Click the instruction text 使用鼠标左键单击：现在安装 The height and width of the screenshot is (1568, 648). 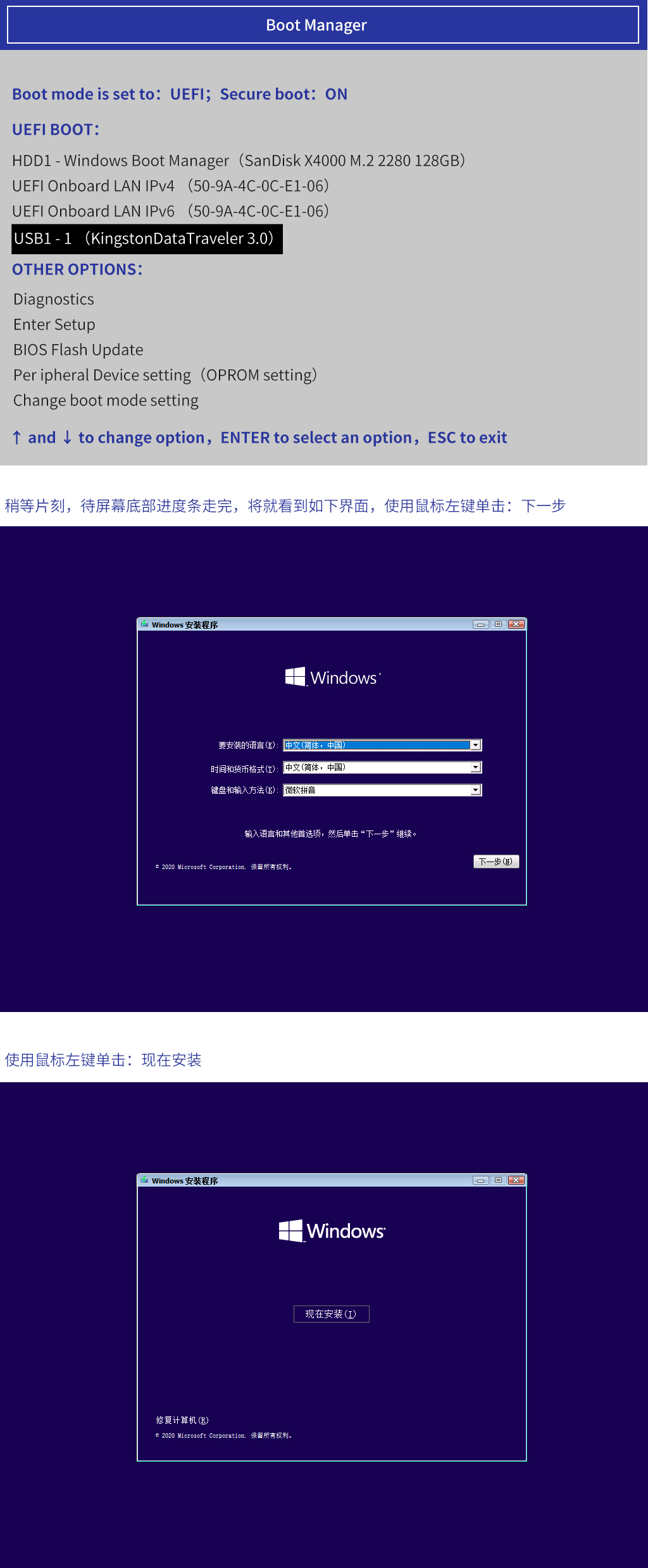tap(103, 1060)
